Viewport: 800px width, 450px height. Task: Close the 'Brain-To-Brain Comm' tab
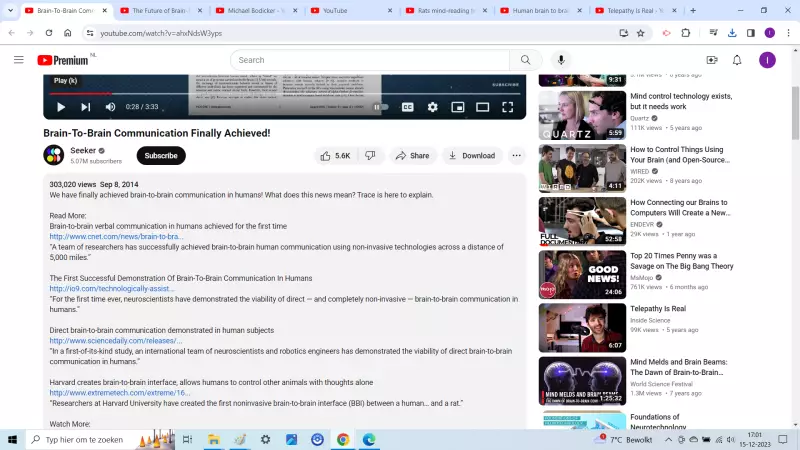(x=105, y=11)
